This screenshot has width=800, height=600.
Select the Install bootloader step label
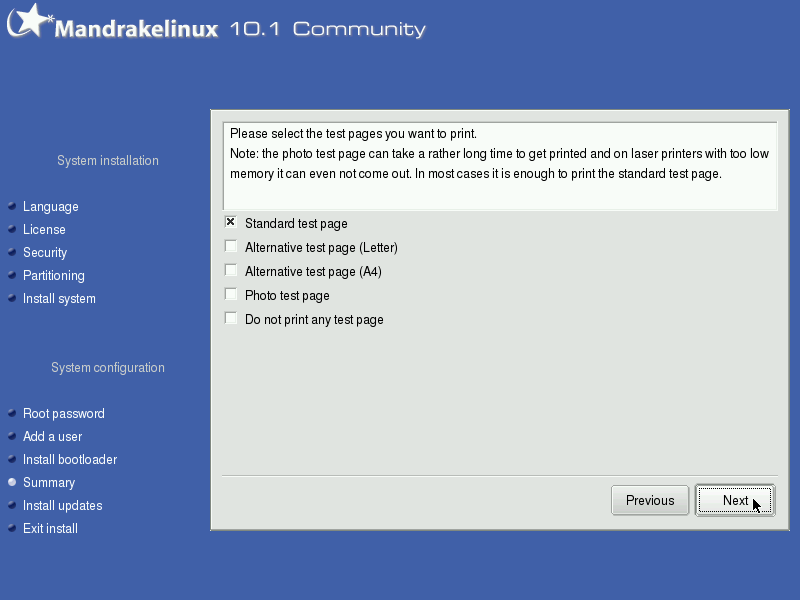(x=70, y=459)
